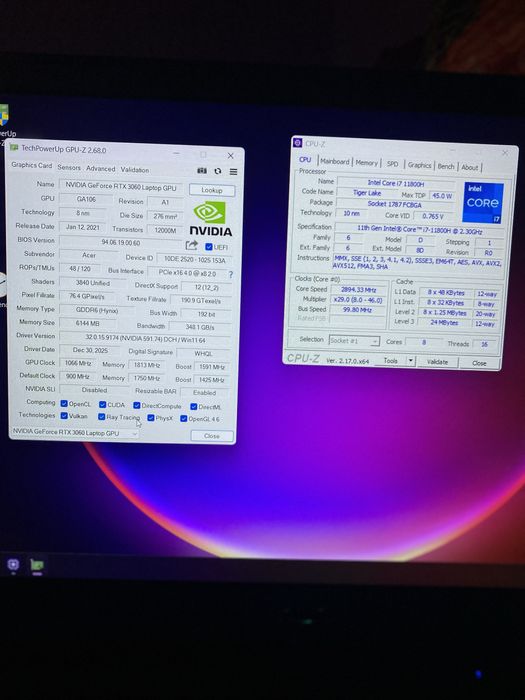Click the Lookup button
Screen dimensions: 525x700
(x=212, y=190)
